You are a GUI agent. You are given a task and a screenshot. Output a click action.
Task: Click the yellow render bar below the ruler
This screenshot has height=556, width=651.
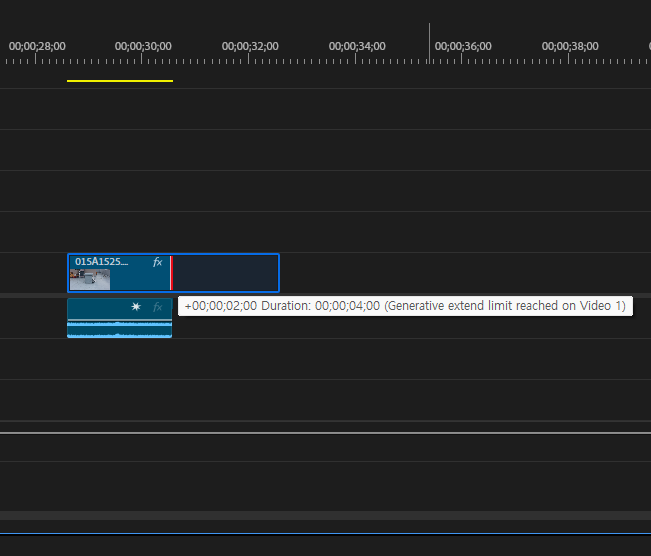pos(120,81)
